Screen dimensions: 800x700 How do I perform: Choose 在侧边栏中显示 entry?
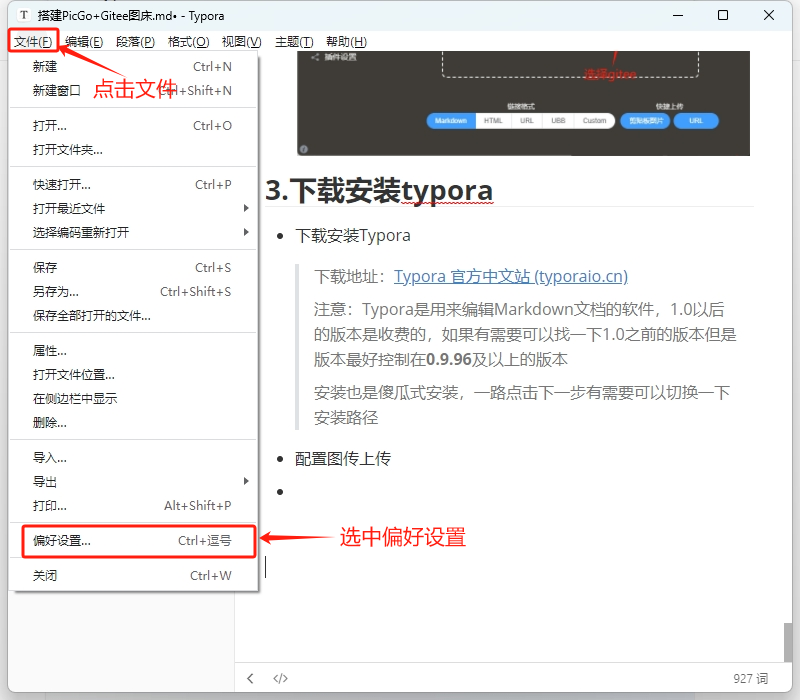[133, 398]
